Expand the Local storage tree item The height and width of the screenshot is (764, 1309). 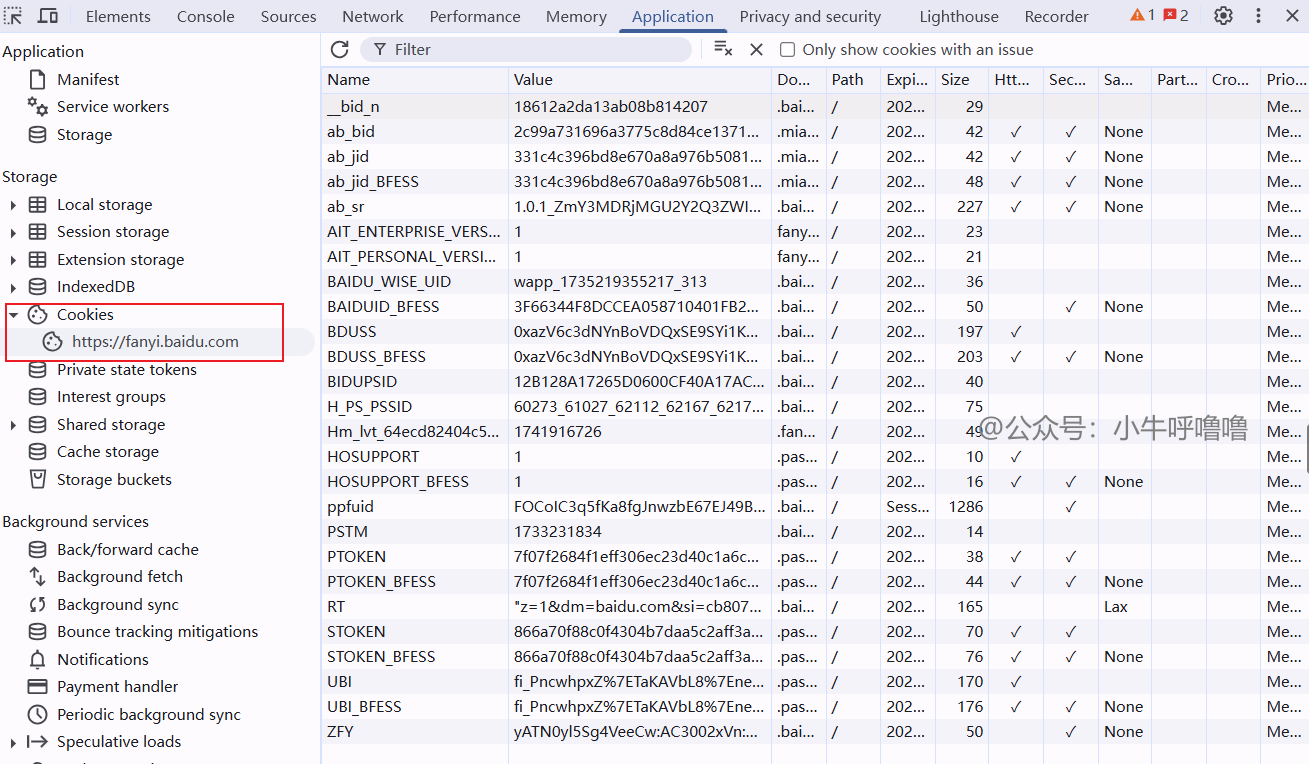pos(13,205)
